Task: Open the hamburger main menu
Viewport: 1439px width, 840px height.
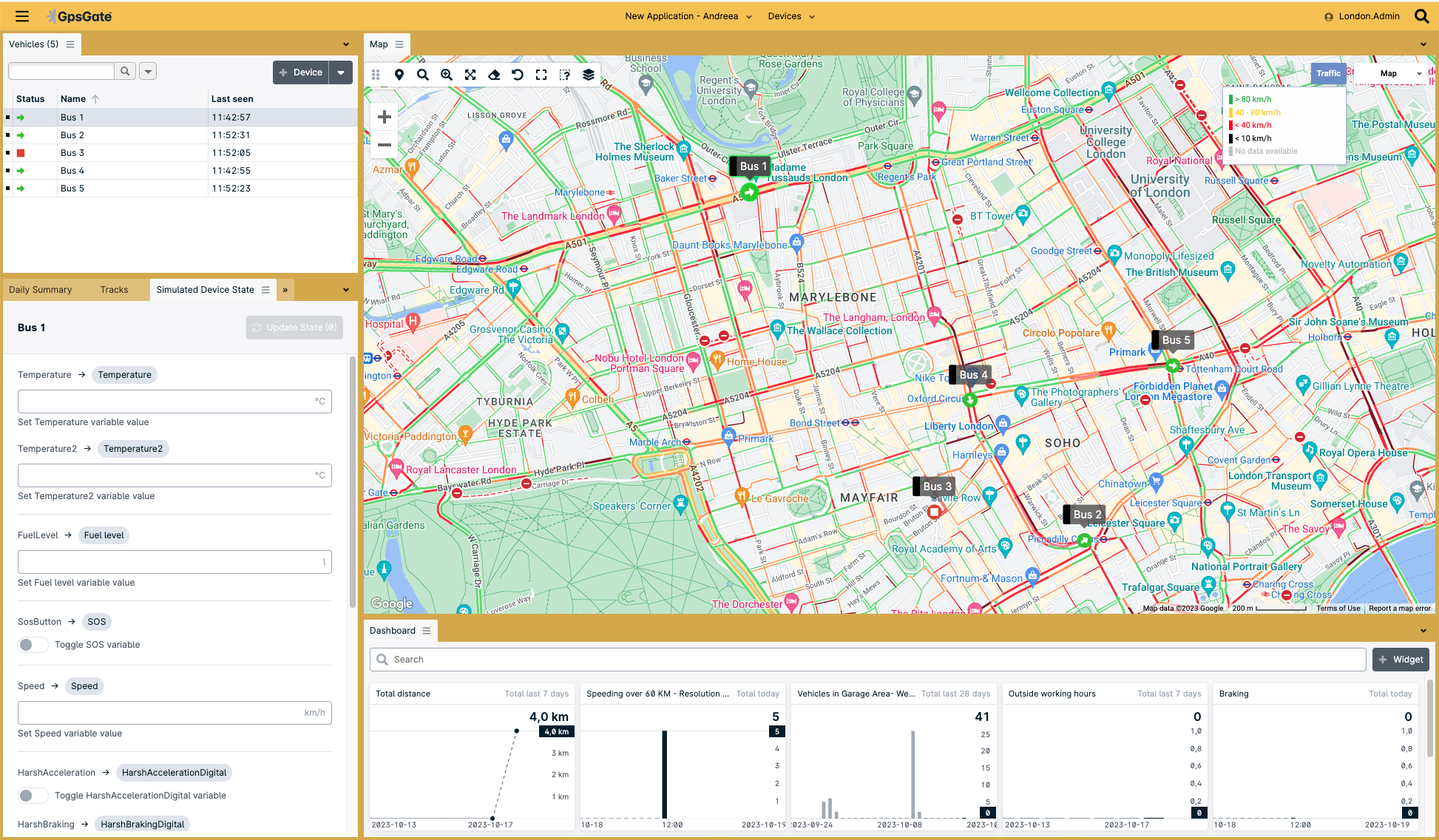Action: [22, 16]
